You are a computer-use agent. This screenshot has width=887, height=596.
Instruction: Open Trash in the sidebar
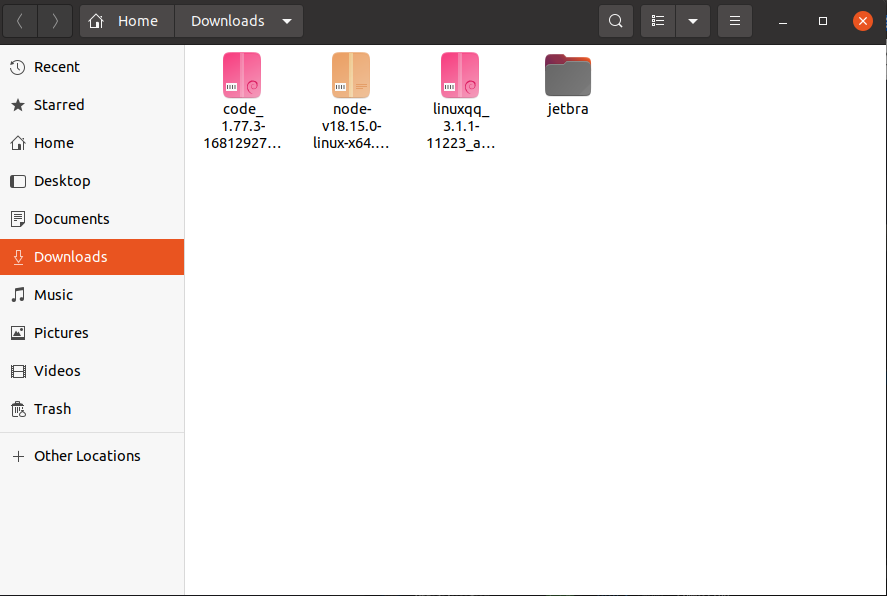[52, 409]
